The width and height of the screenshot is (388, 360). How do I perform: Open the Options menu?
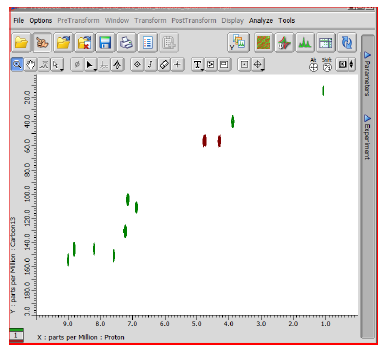tap(41, 21)
